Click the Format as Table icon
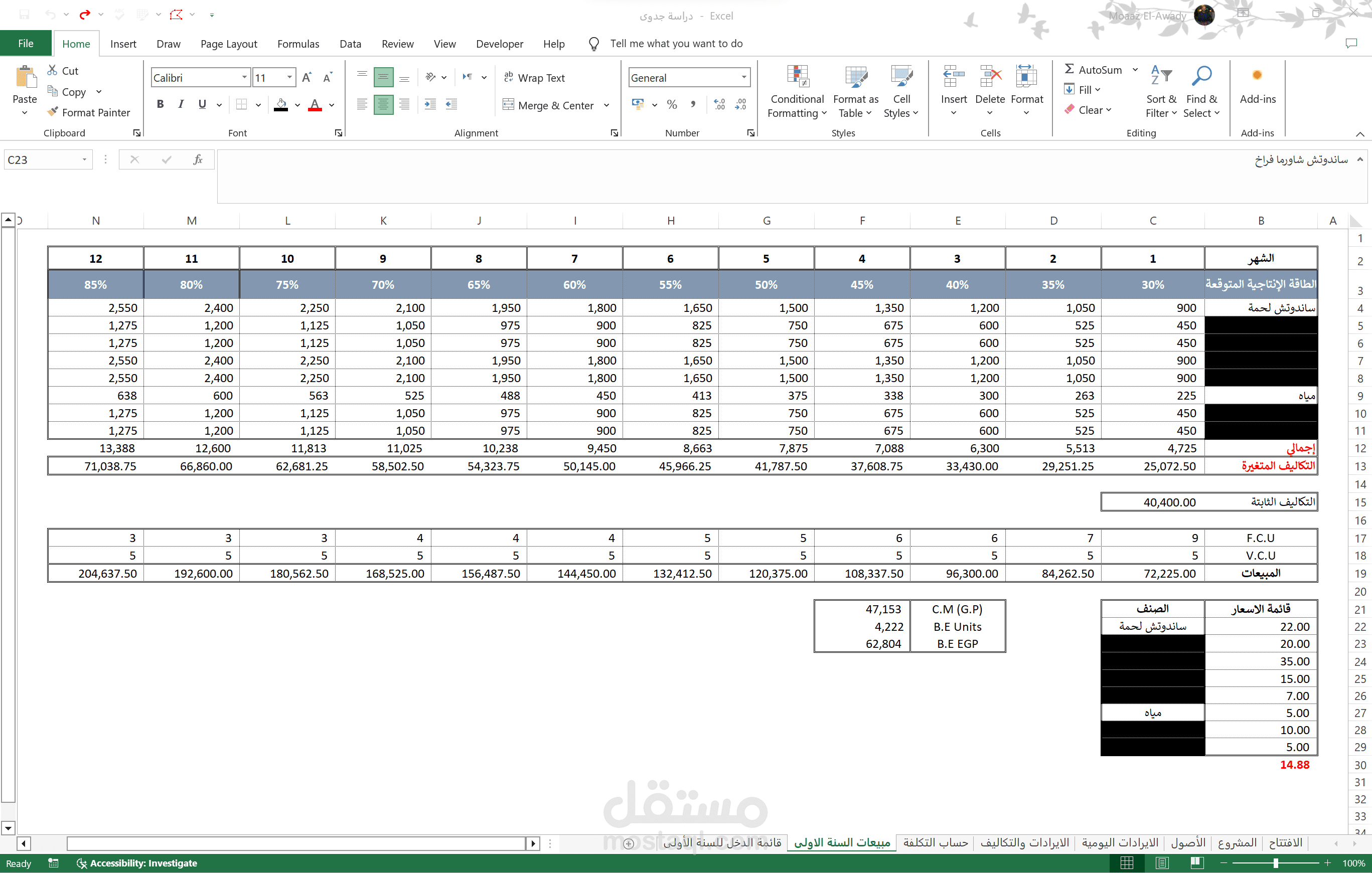This screenshot has height=873, width=1372. 855,77
